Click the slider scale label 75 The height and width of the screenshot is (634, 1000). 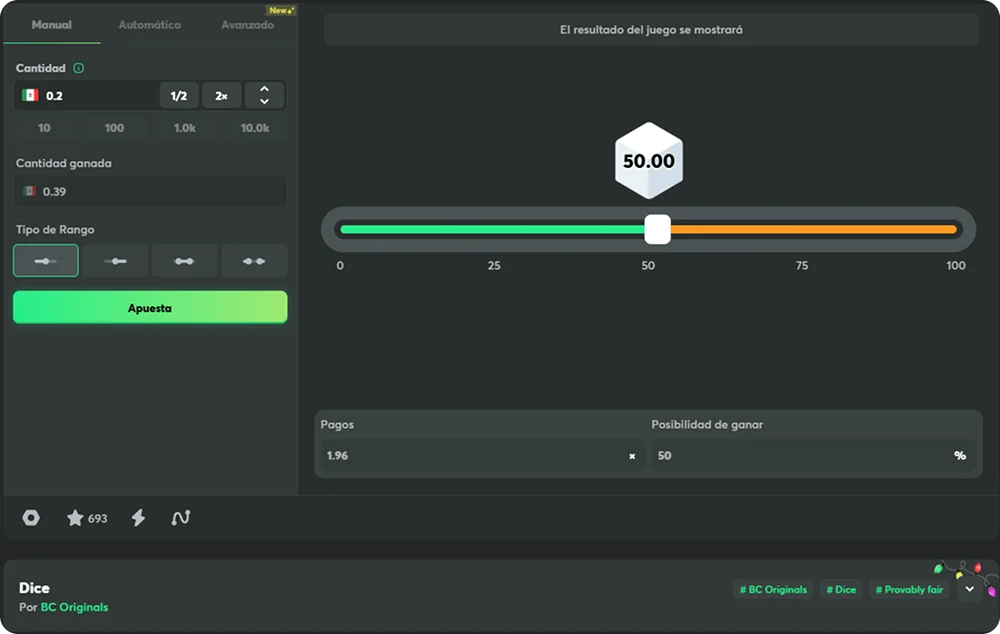click(x=802, y=265)
